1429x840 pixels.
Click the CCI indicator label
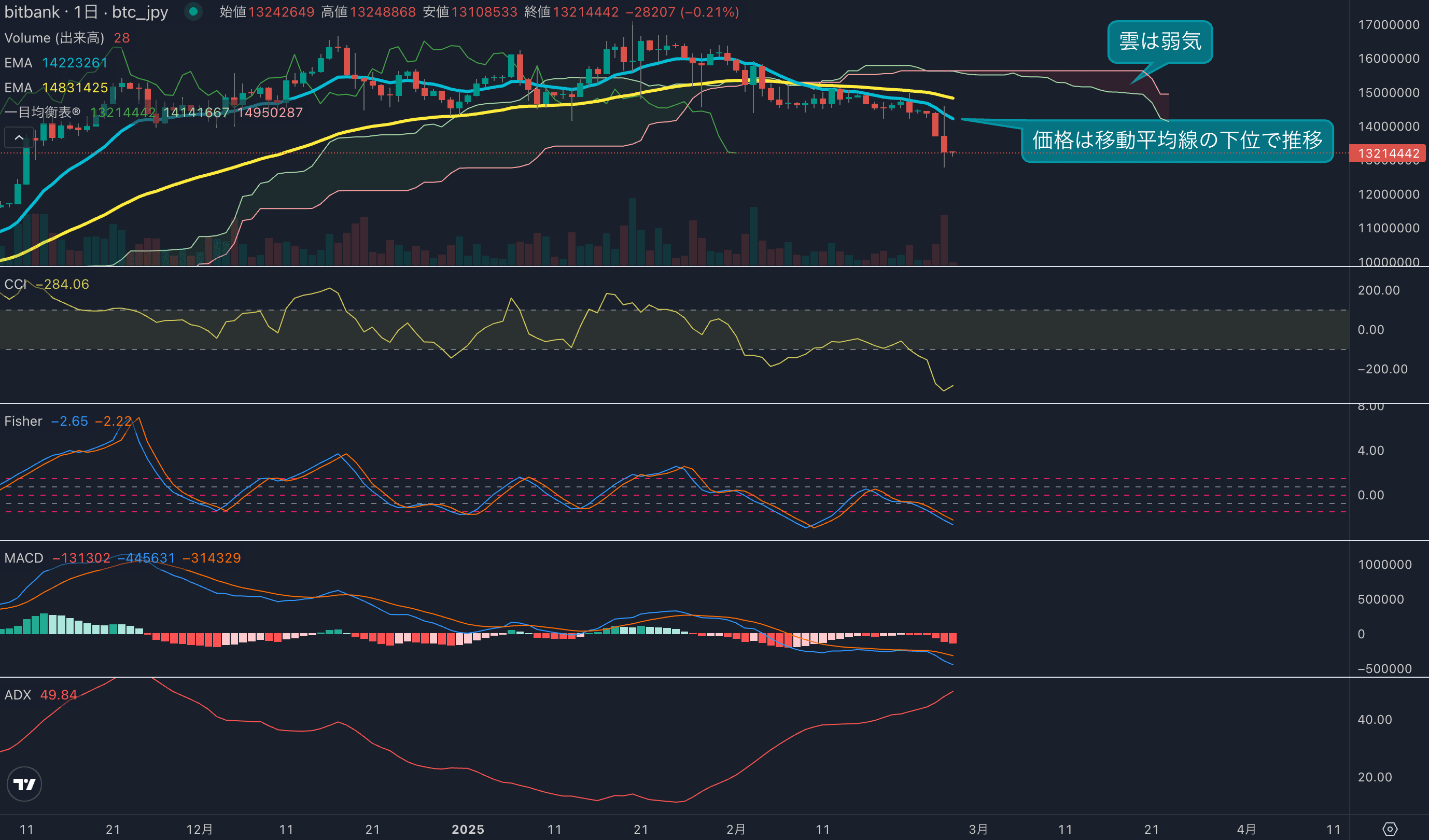tap(16, 284)
